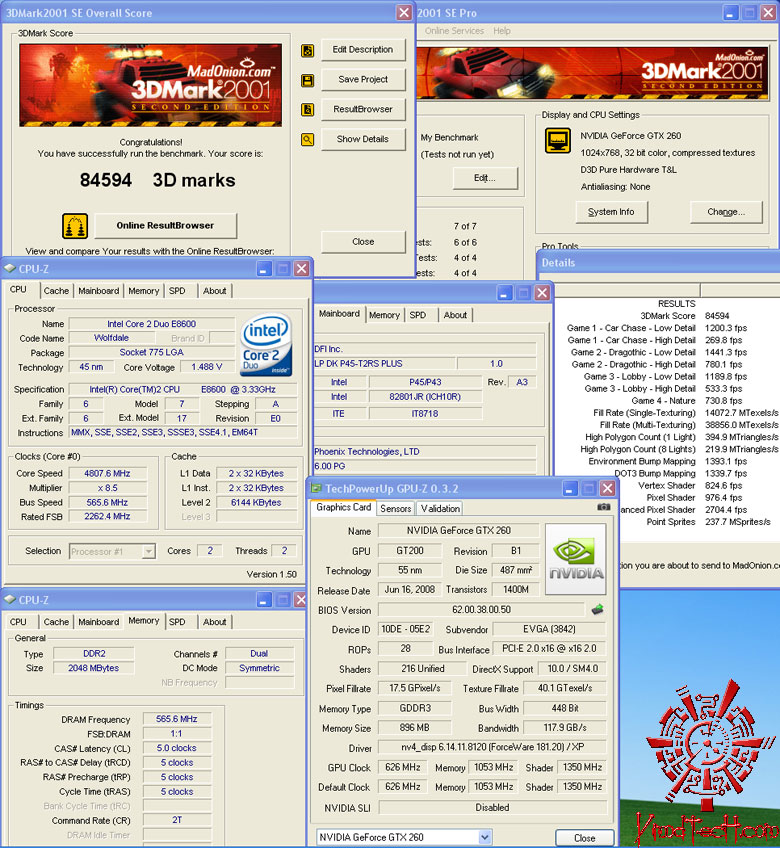The image size is (780, 848).
Task: Click the Close button in GPU-Z
Action: [x=585, y=838]
